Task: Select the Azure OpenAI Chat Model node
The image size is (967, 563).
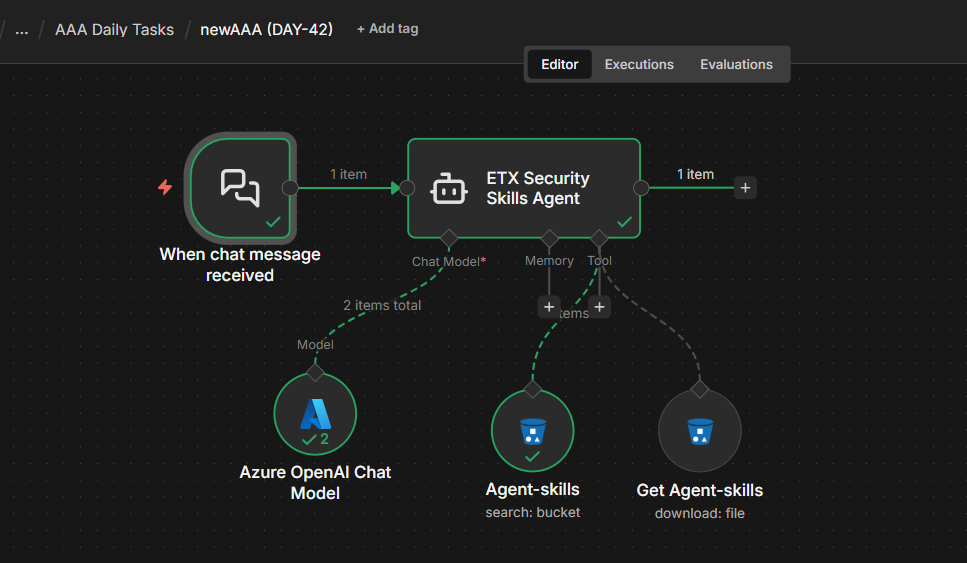Action: [315, 414]
